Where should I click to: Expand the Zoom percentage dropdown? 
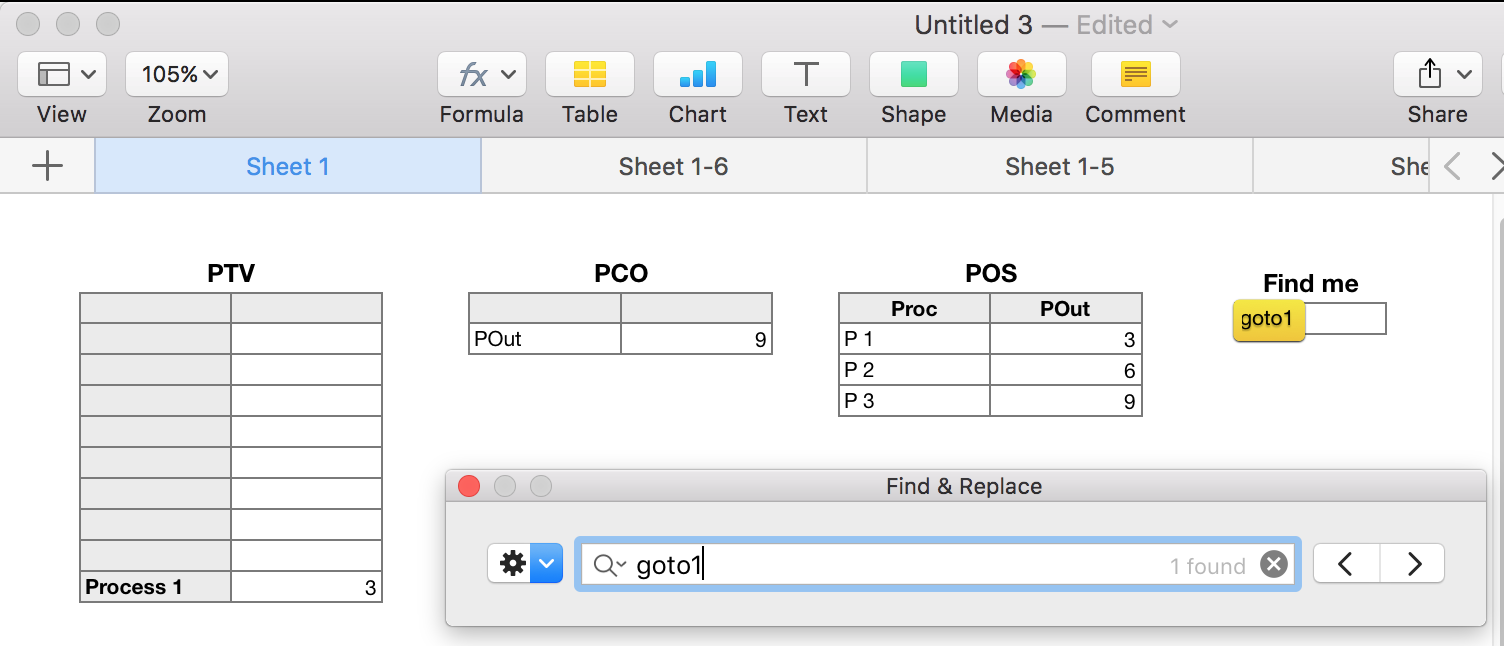177,74
